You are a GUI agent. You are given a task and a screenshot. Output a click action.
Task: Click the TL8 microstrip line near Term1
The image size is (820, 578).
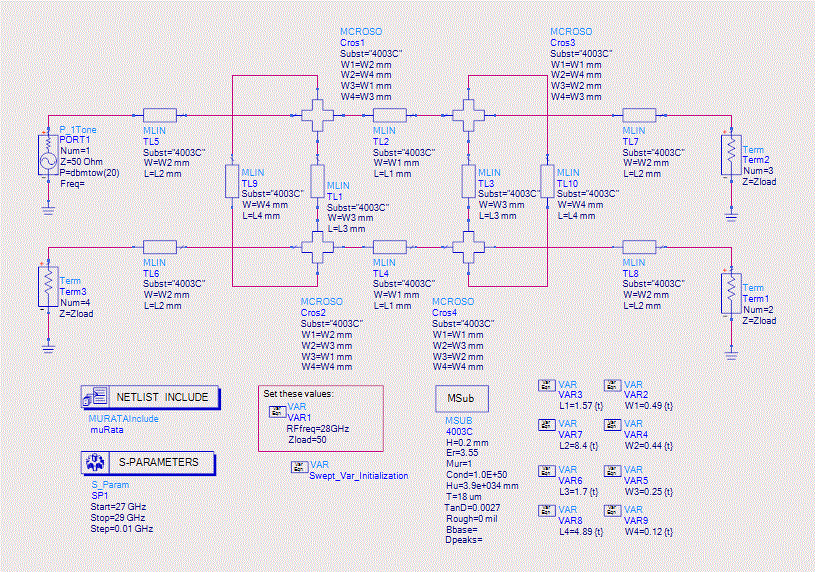(639, 246)
